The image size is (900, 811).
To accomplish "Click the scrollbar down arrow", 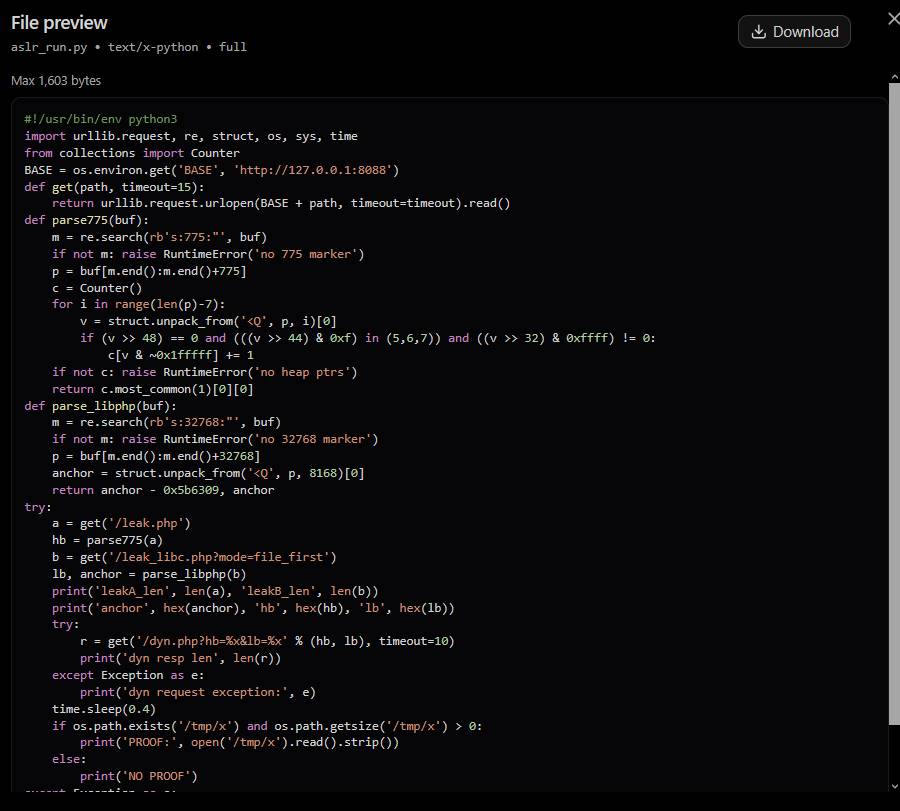I will tap(894, 786).
